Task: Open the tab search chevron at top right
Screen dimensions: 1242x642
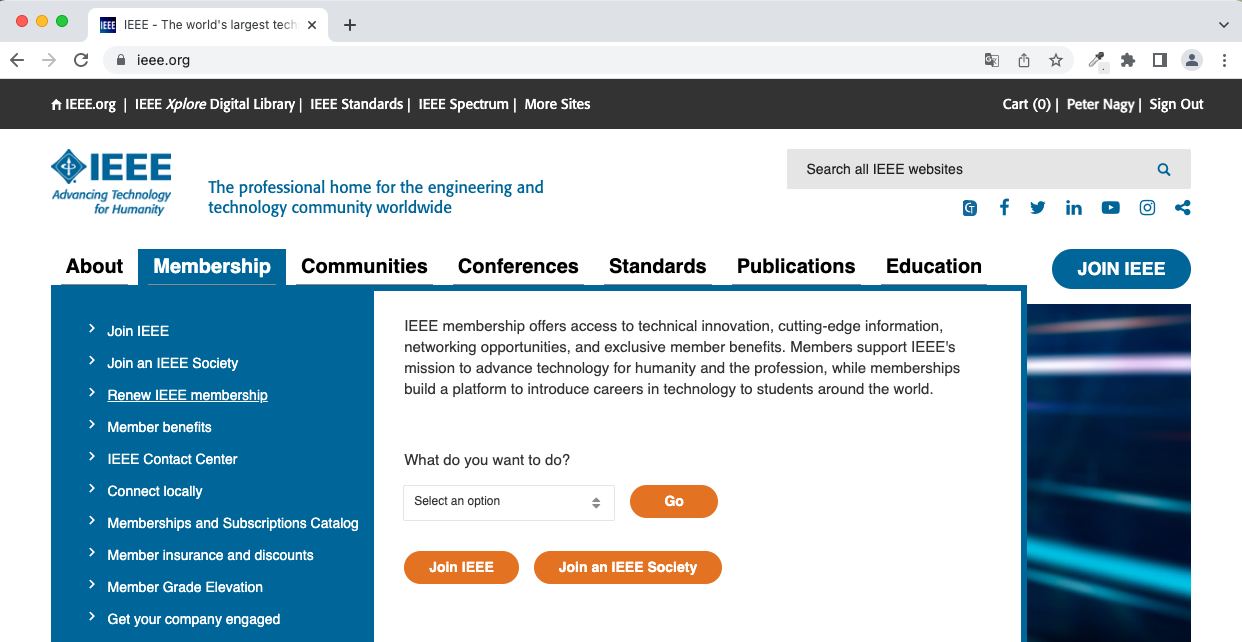Action: click(x=1224, y=25)
